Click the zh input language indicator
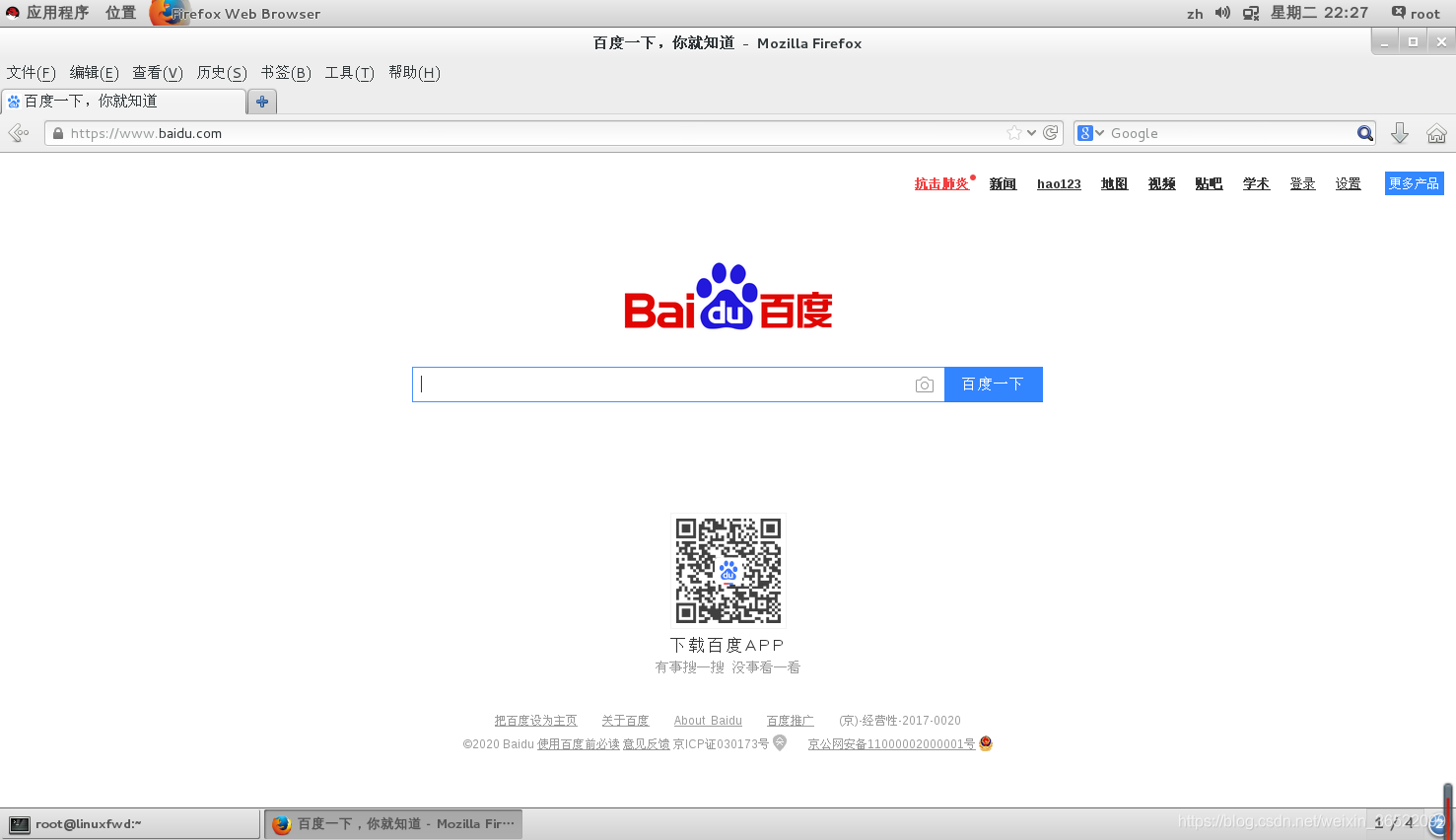This screenshot has width=1456, height=840. coord(1195,14)
